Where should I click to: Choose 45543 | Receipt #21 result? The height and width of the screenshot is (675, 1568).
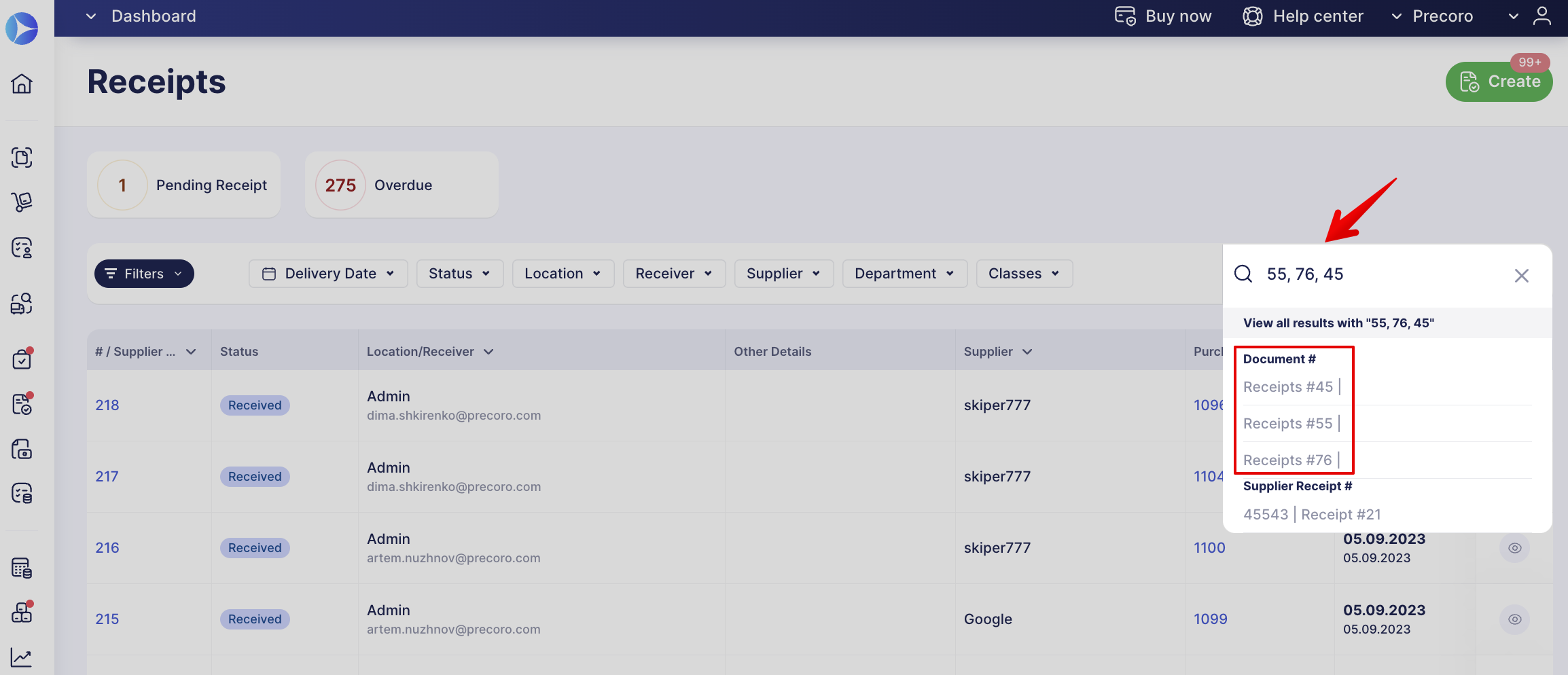(1312, 515)
